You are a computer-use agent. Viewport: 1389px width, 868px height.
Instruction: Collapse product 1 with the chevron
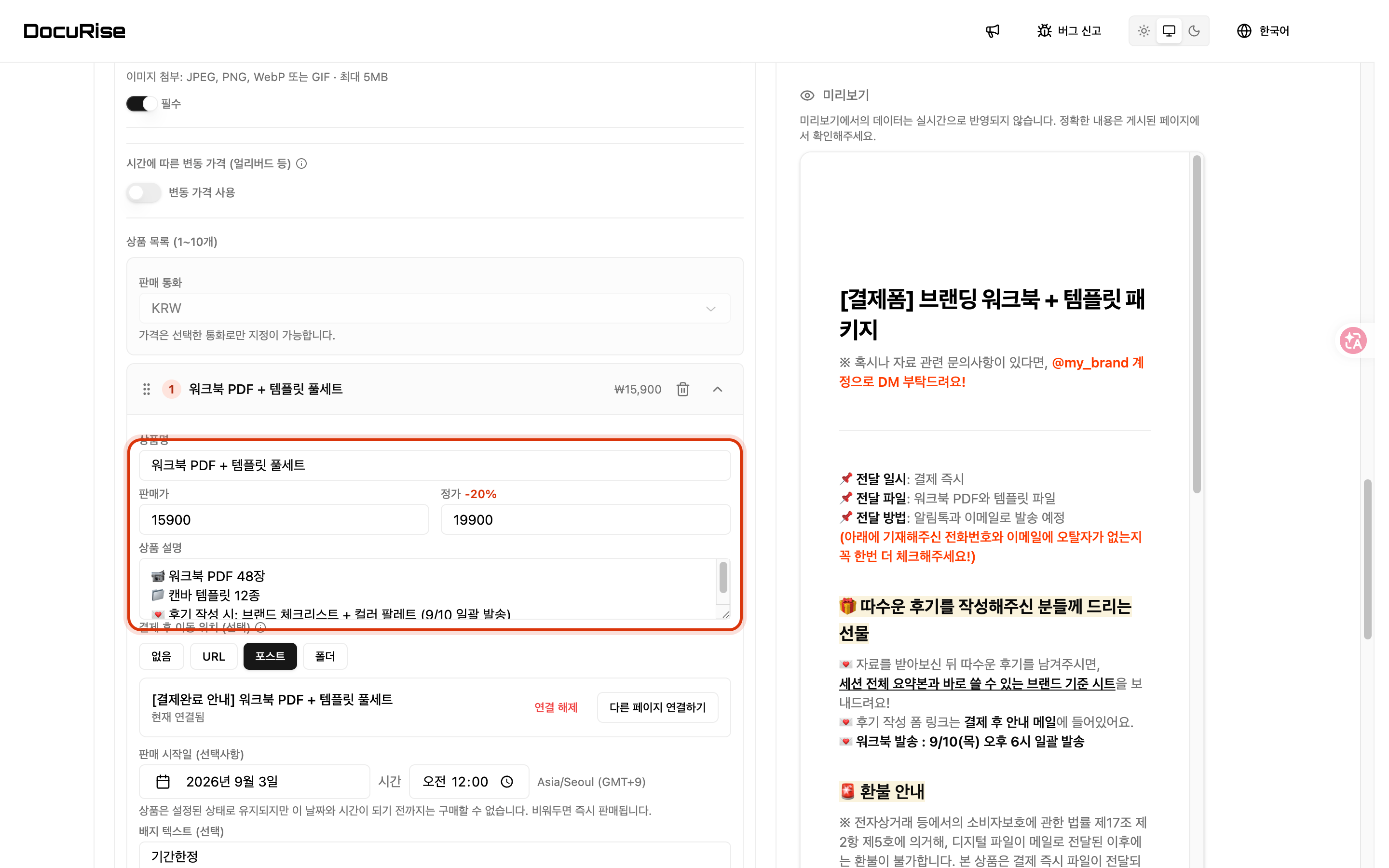pyautogui.click(x=718, y=389)
